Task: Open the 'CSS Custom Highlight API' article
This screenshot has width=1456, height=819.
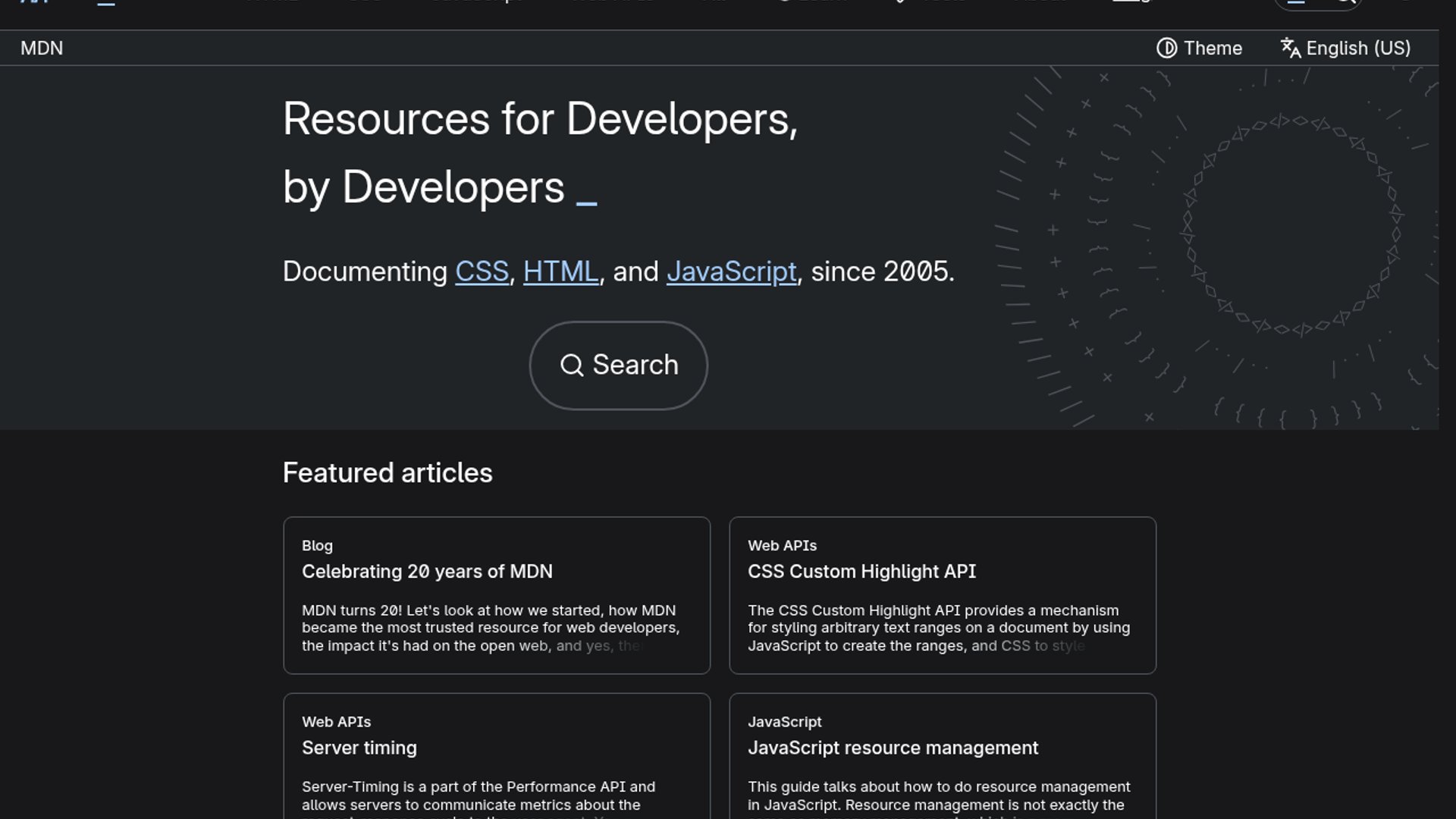Action: click(x=861, y=572)
